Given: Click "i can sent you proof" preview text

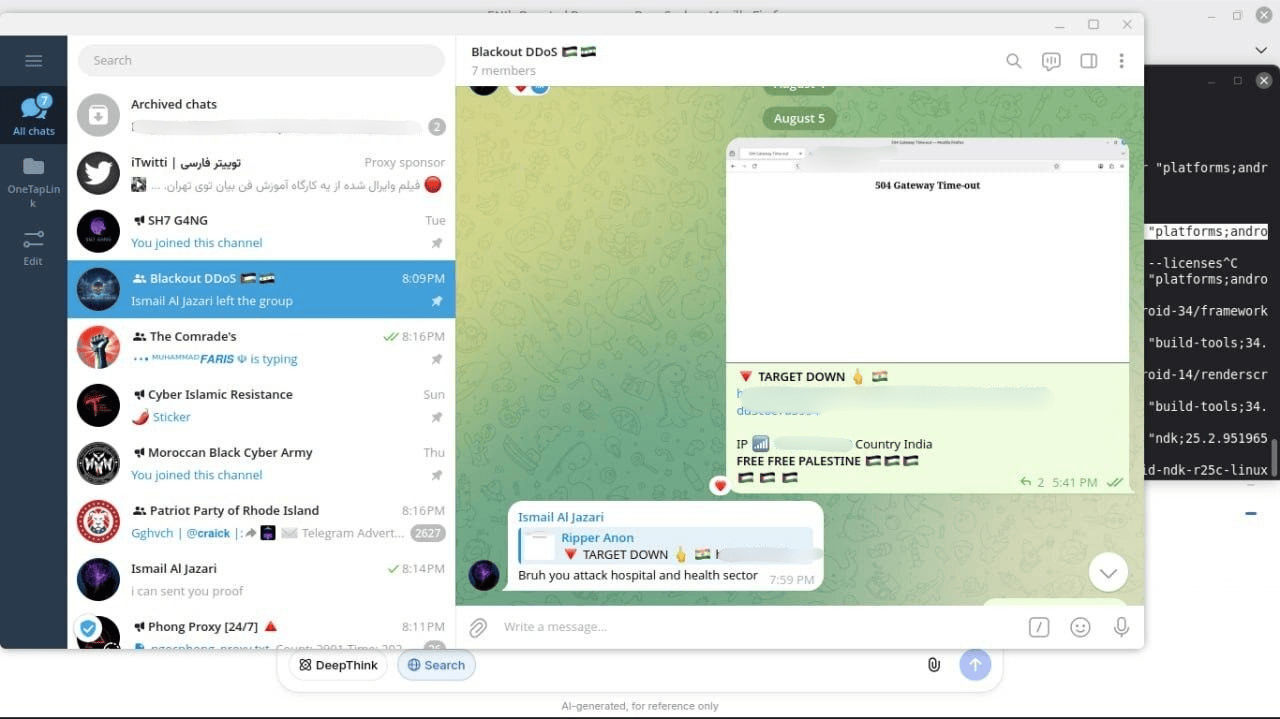Looking at the screenshot, I should pyautogui.click(x=187, y=591).
